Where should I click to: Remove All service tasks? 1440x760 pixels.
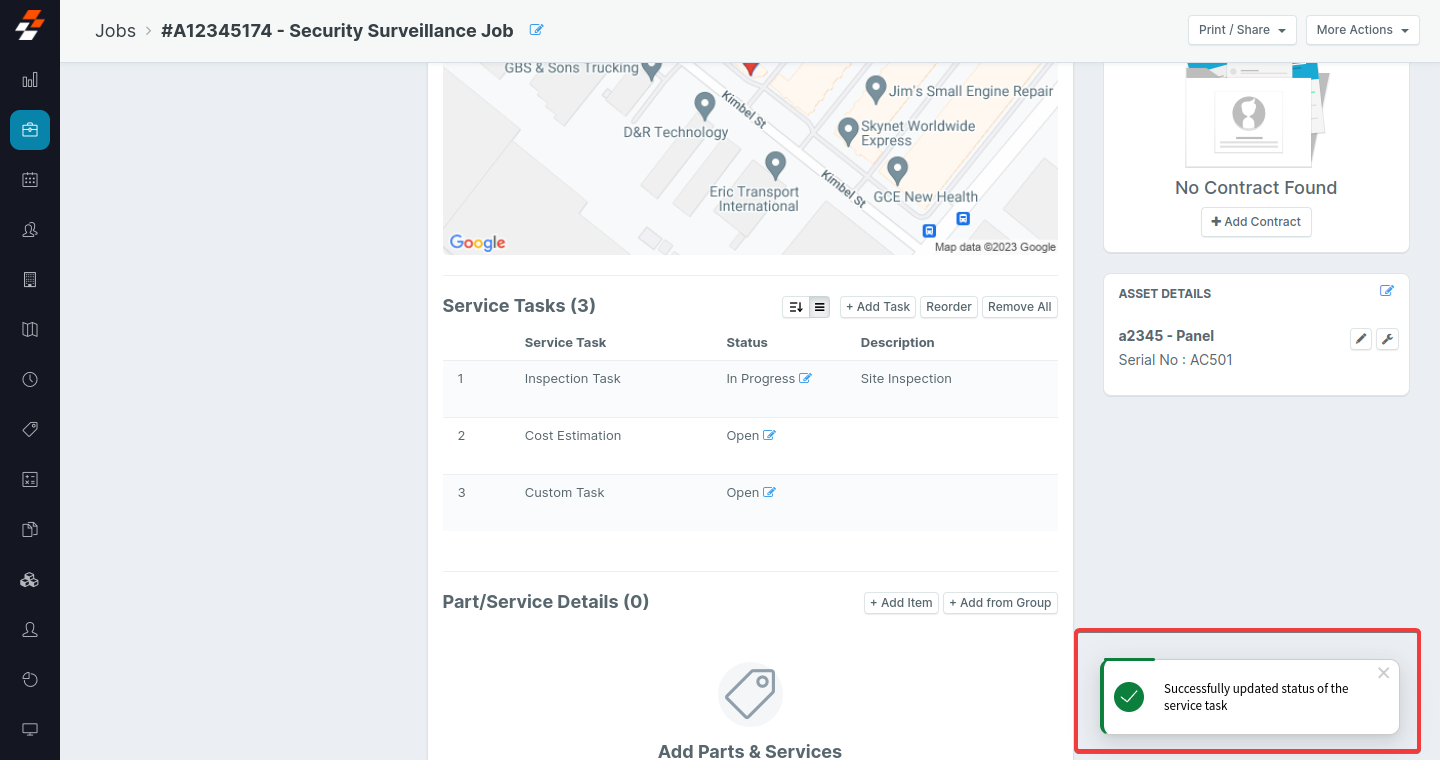[1019, 306]
